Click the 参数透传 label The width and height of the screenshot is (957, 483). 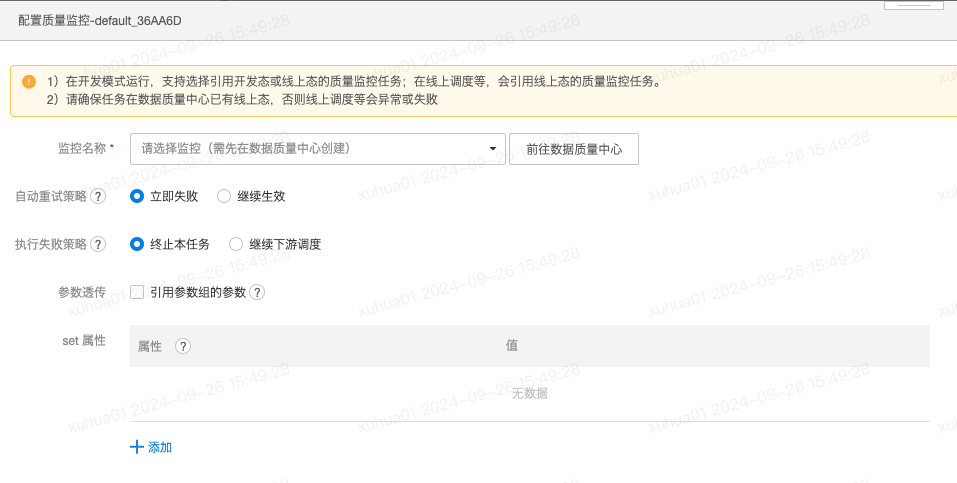82,292
